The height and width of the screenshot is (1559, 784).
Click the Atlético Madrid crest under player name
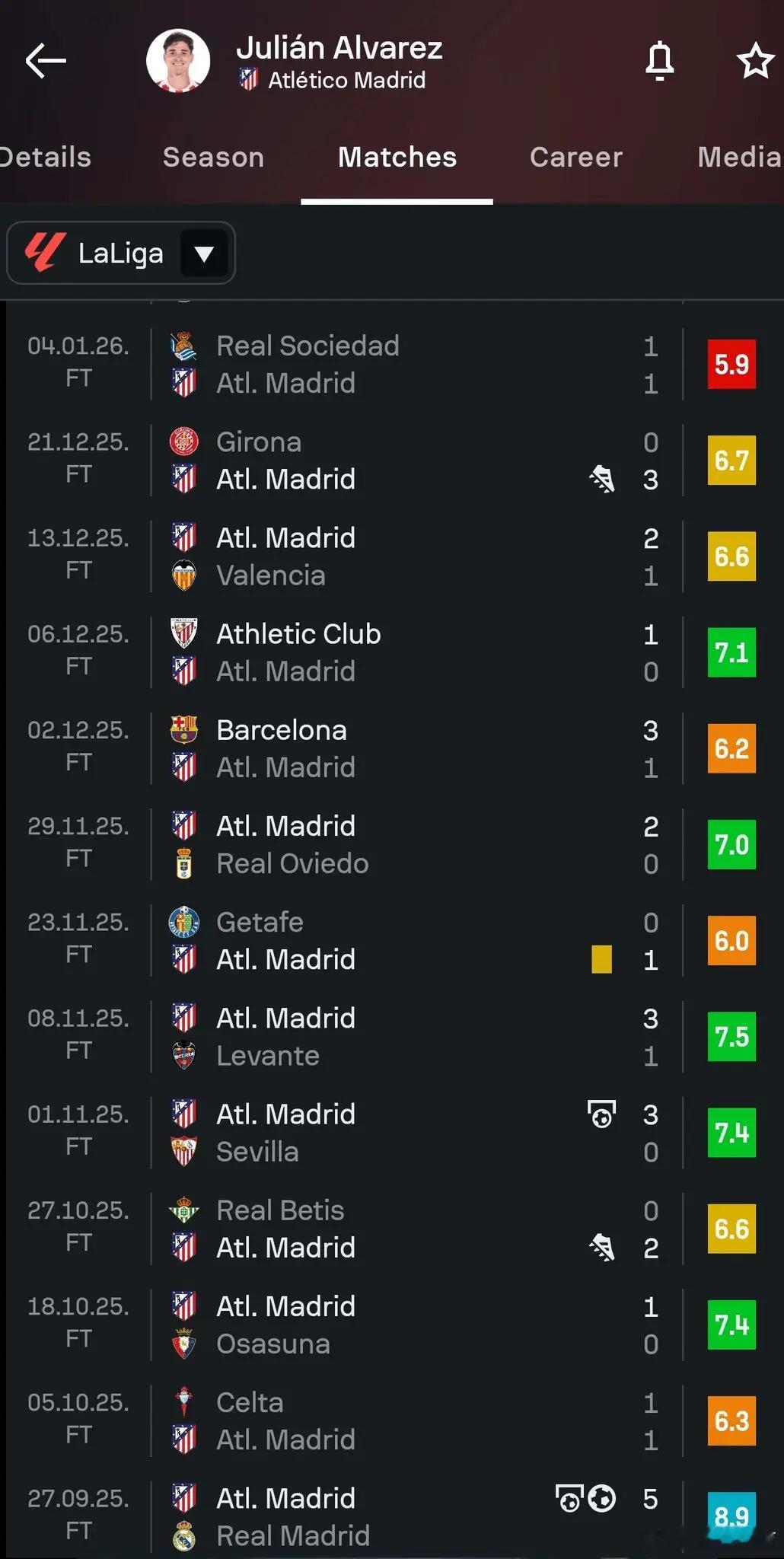tap(248, 79)
